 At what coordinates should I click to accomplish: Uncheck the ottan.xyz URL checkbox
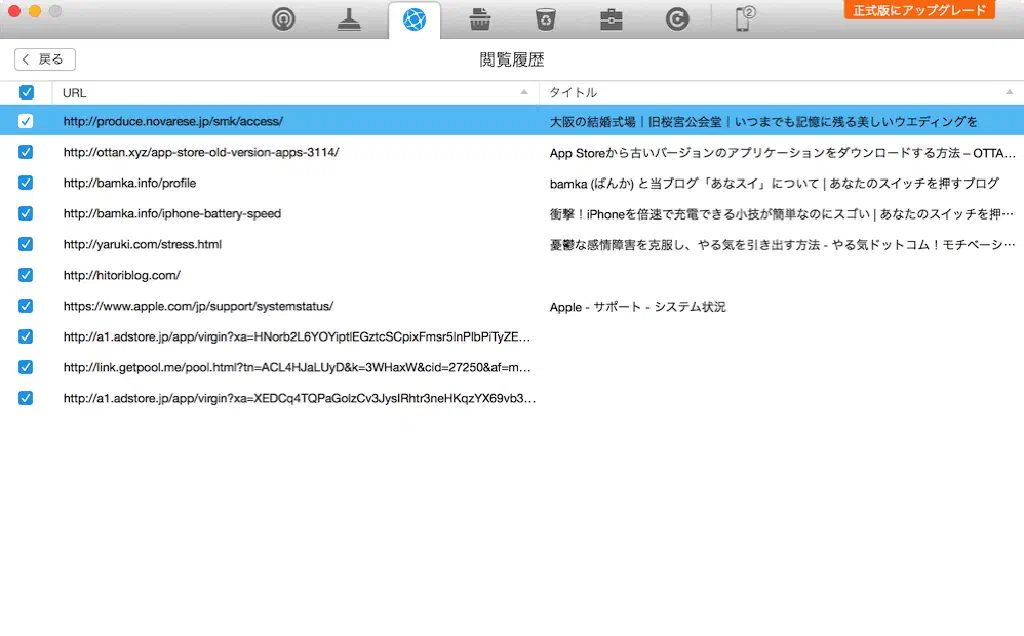click(26, 152)
